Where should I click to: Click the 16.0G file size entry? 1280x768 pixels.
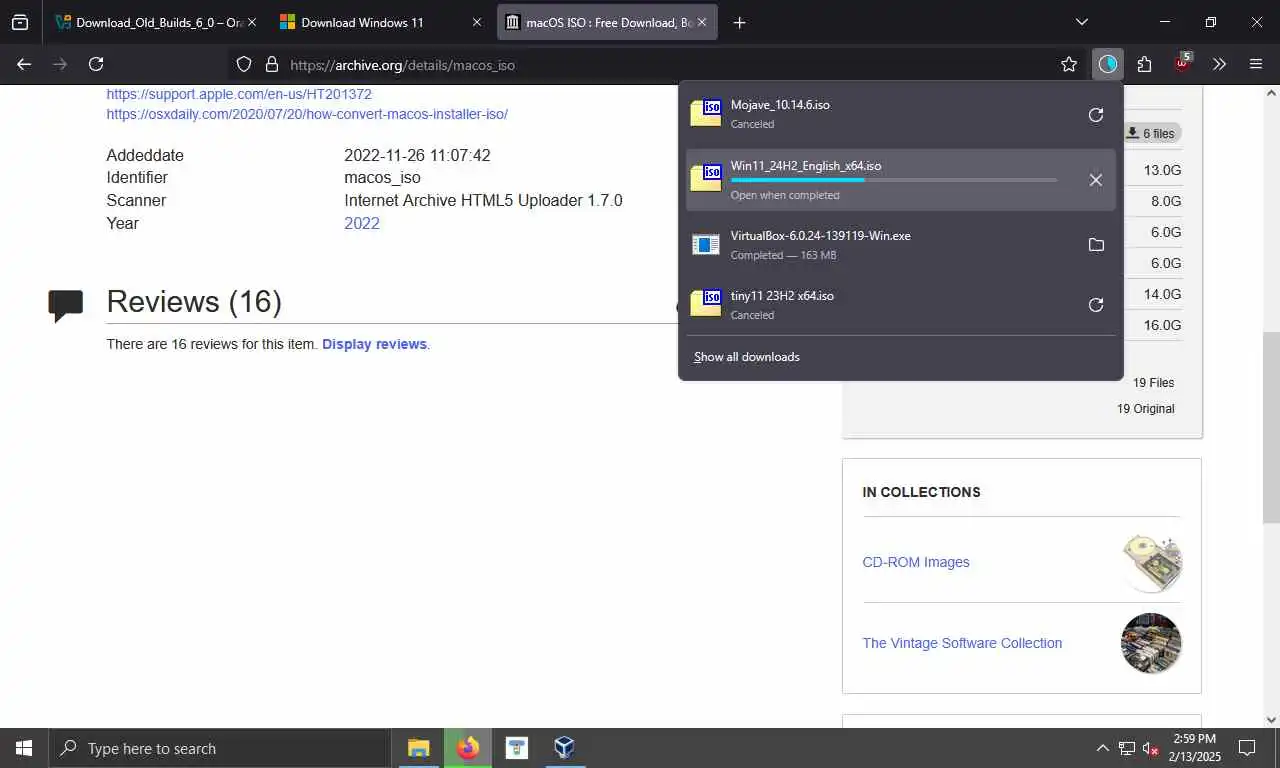click(x=1162, y=325)
